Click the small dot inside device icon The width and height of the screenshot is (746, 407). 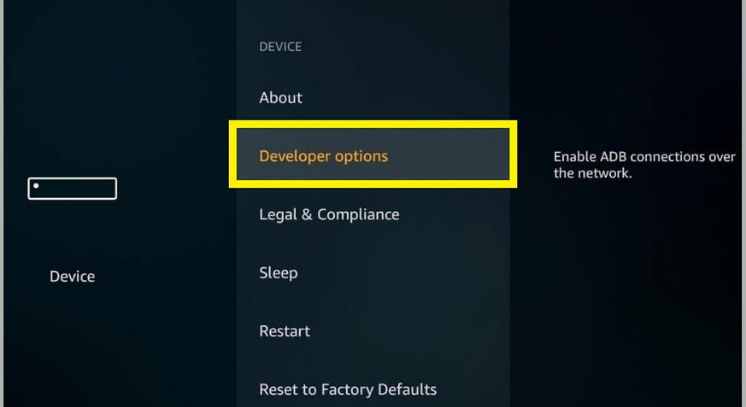pyautogui.click(x=36, y=186)
